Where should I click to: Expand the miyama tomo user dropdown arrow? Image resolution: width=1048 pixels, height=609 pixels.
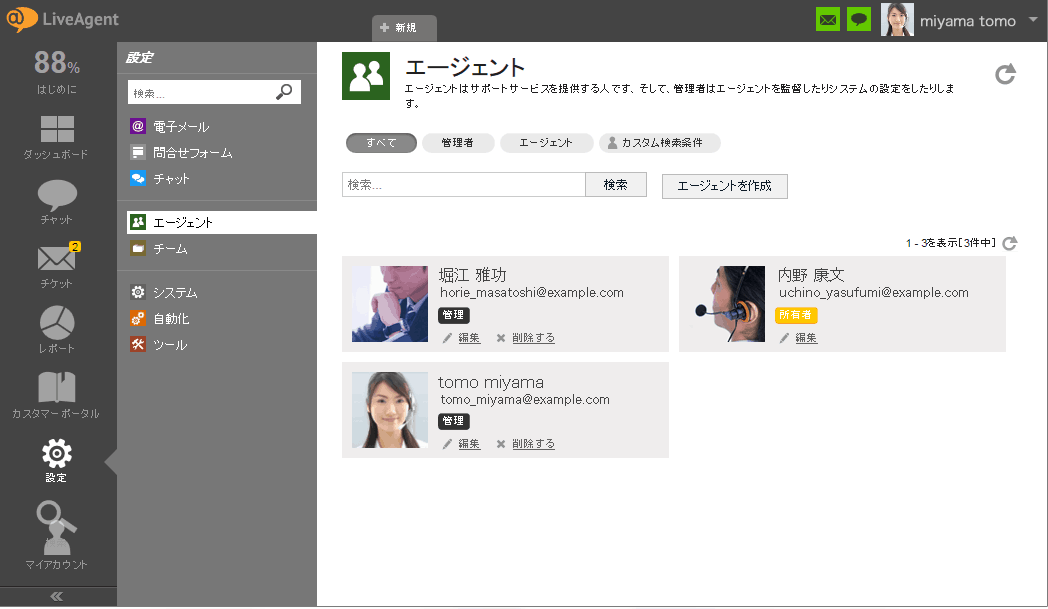pyautogui.click(x=1033, y=19)
